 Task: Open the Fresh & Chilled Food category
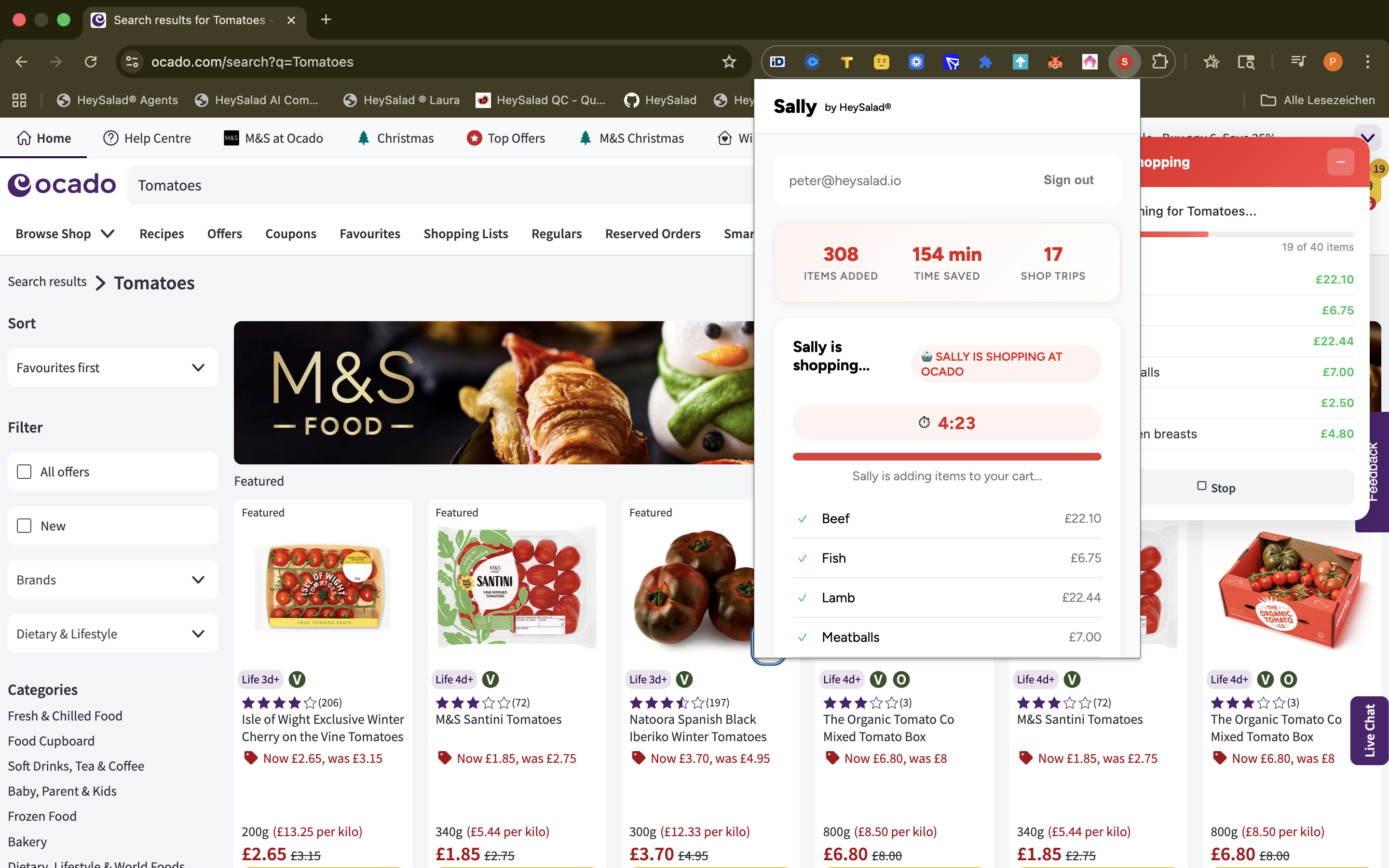tap(65, 715)
